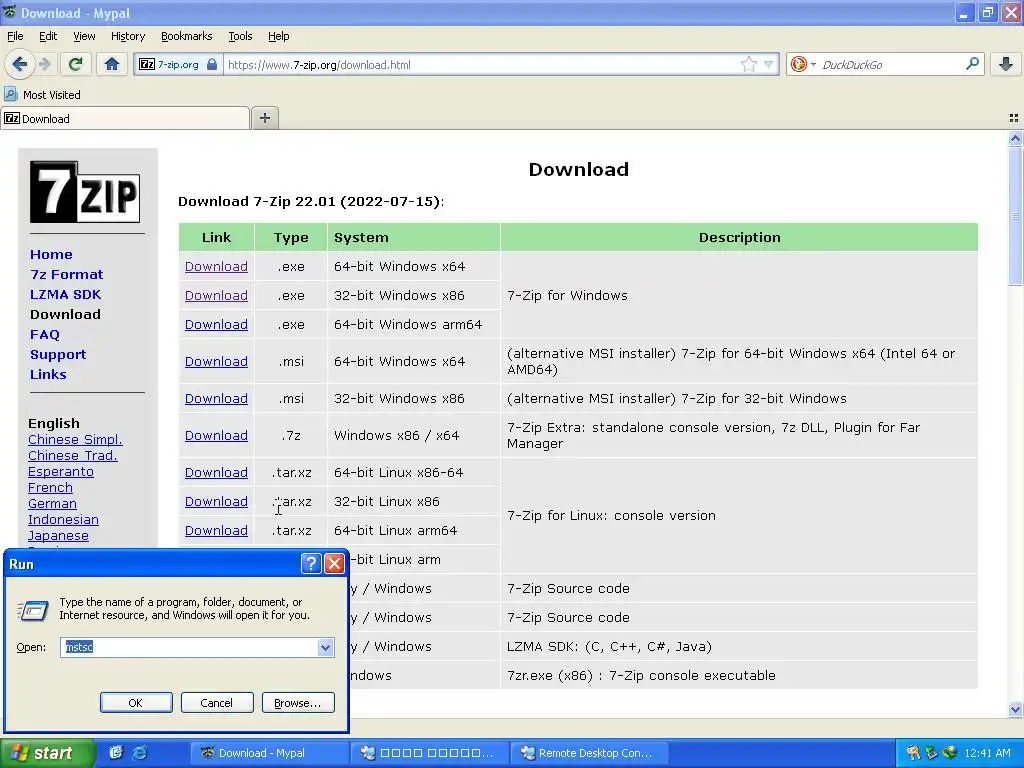Switch language to Indonesian

click(63, 519)
